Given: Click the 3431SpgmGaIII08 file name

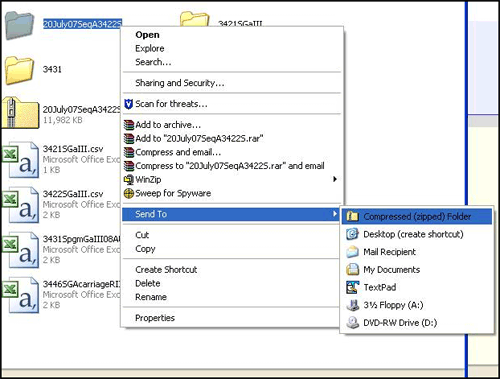Looking at the screenshot, I should pyautogui.click(x=81, y=239).
